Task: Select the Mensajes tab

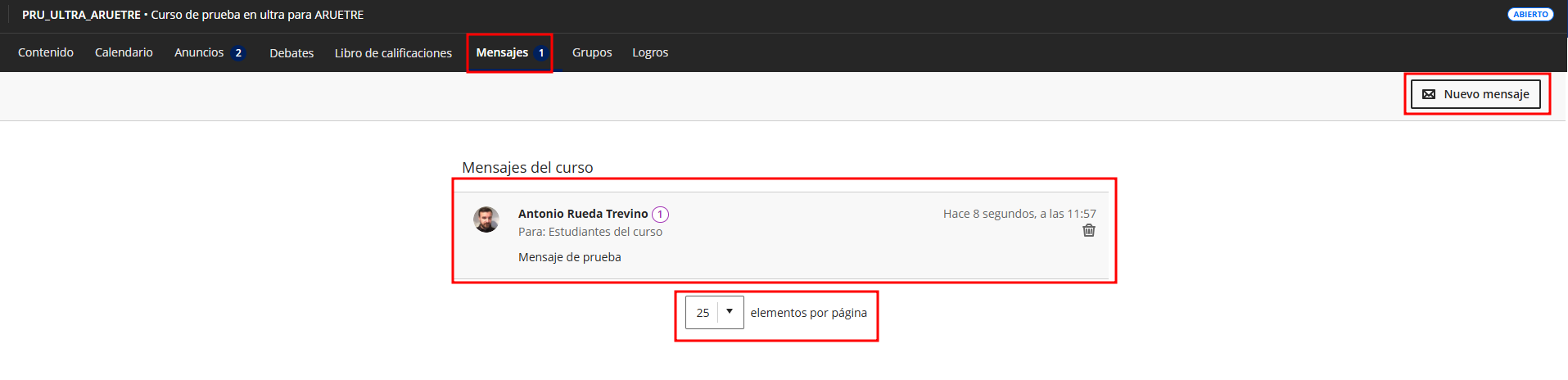Action: 502,52
